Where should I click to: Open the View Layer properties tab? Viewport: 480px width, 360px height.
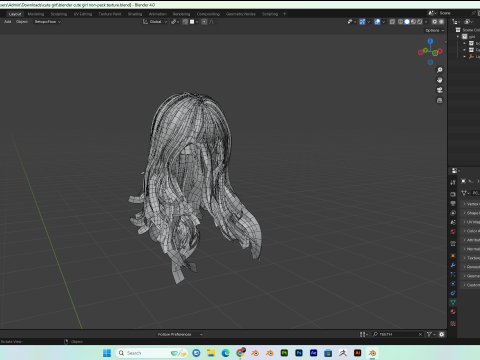point(453,213)
